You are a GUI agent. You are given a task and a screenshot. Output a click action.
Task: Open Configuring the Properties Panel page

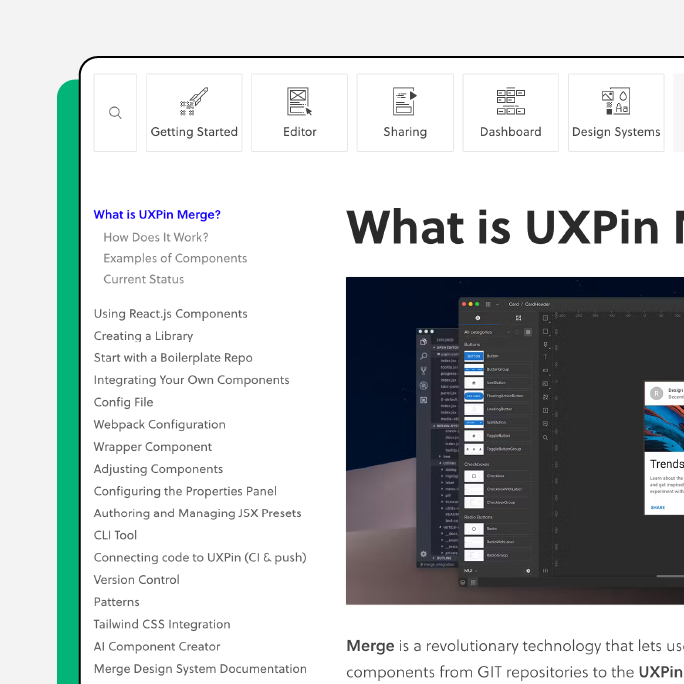point(185,491)
